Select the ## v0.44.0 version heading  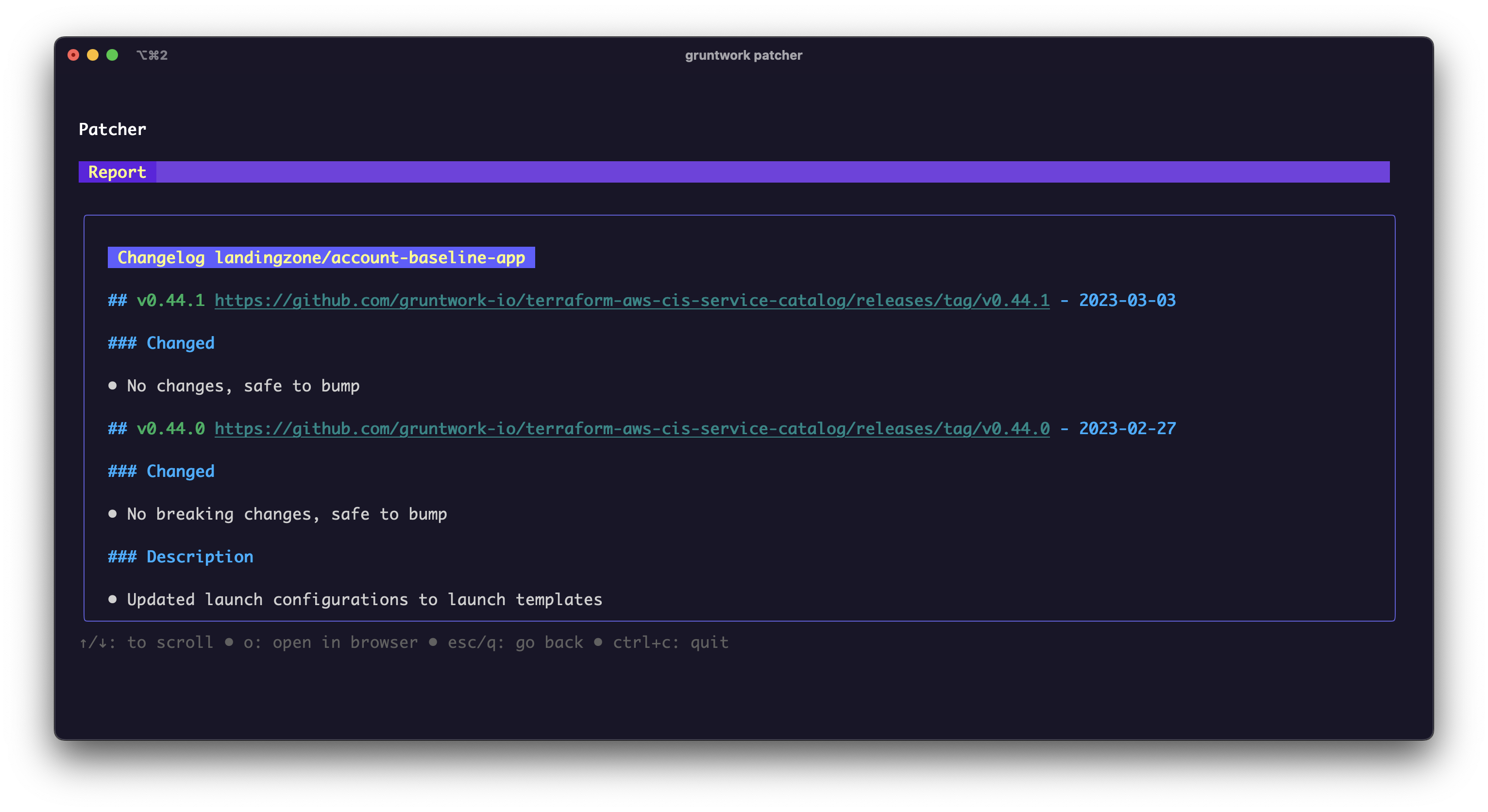click(156, 428)
